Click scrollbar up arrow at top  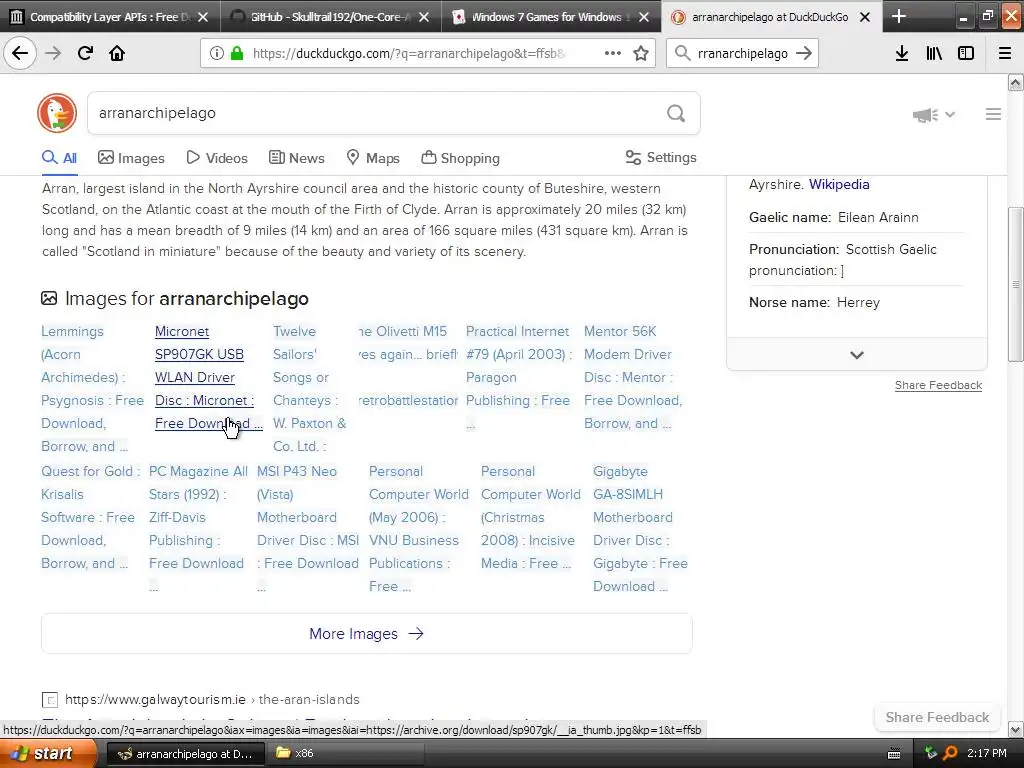click(1015, 82)
